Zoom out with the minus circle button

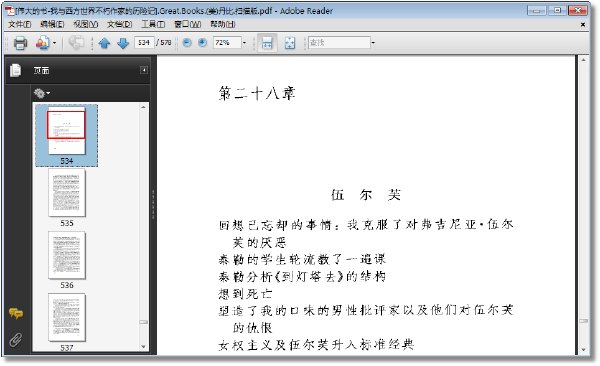187,42
